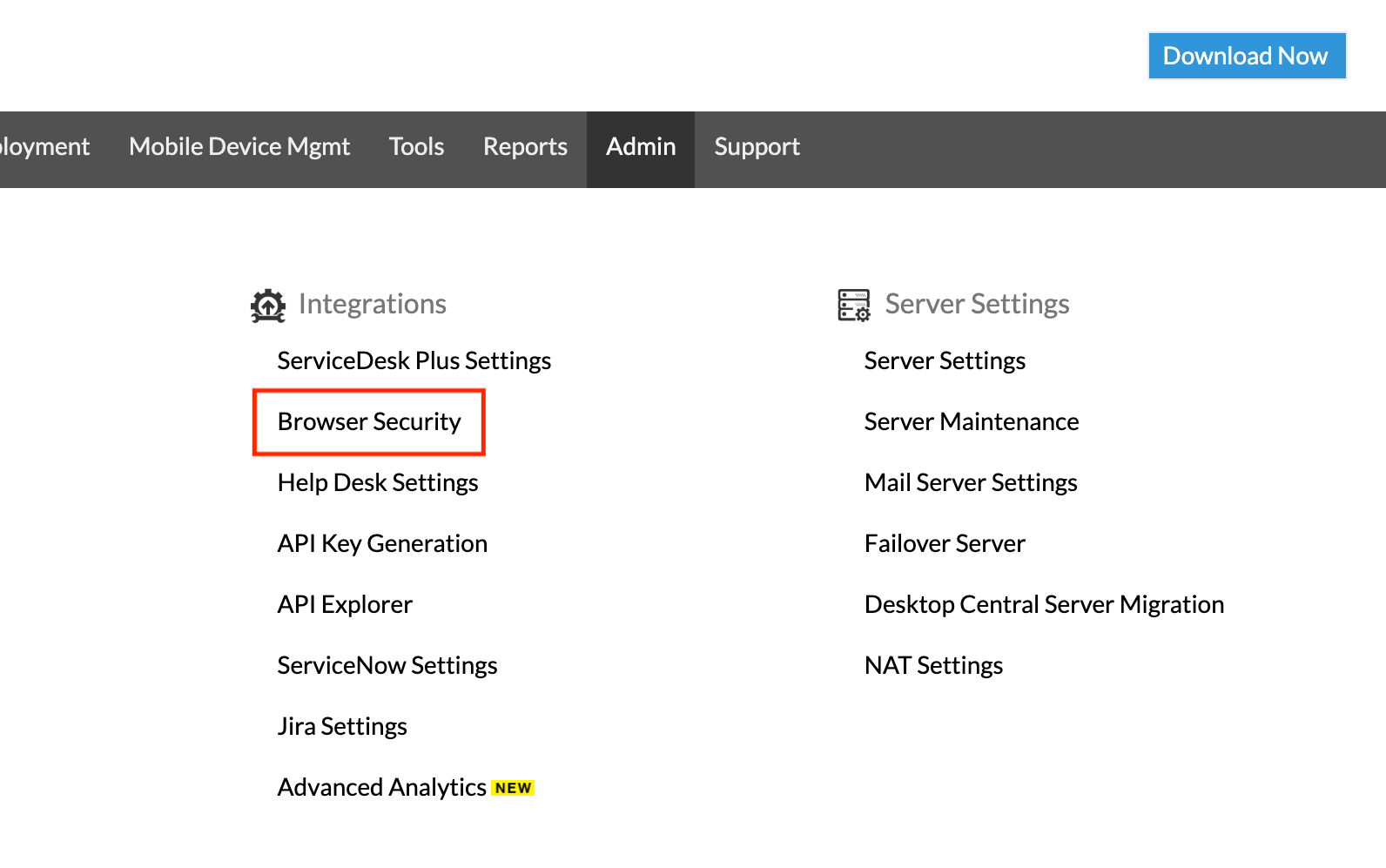Click the NEW badge beside Advanced Analytics
Image resolution: width=1386 pixels, height=868 pixels.
513,788
